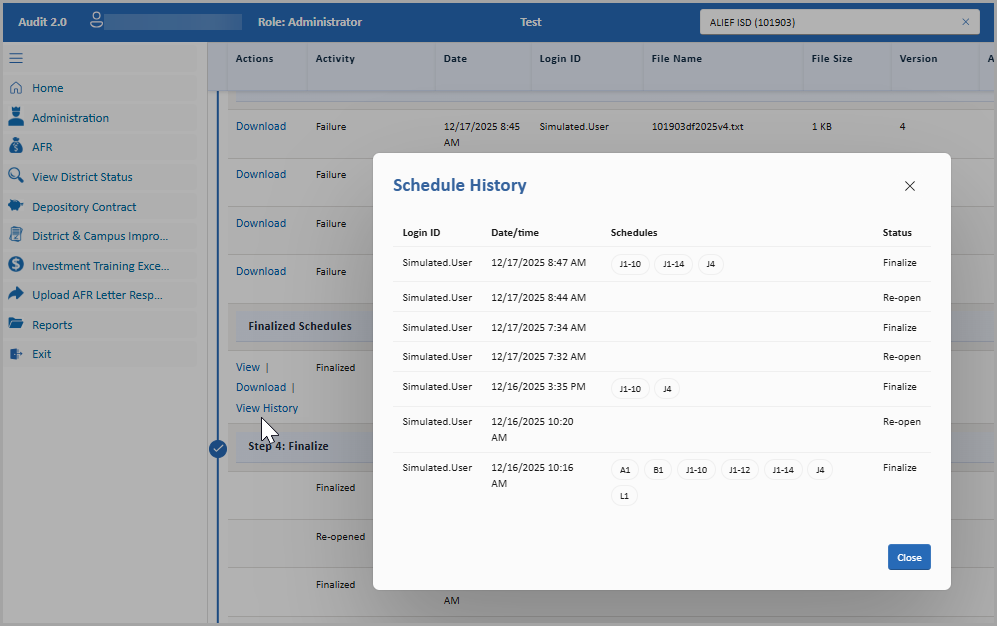This screenshot has height=626, width=997.
Task: Open the ALIEF ISD (101903) district selector
Action: tap(830, 22)
